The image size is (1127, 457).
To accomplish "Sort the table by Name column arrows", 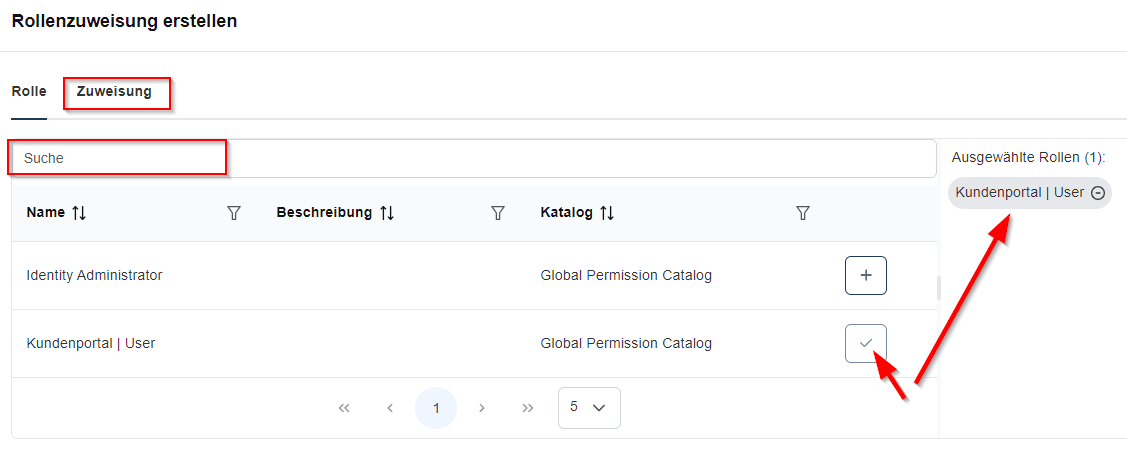I will click(80, 213).
